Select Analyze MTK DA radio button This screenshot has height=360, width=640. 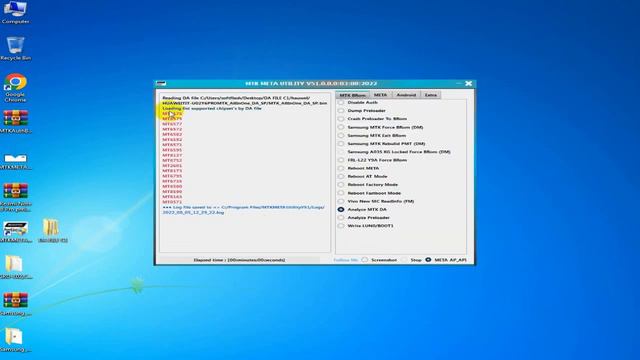pyautogui.click(x=341, y=209)
